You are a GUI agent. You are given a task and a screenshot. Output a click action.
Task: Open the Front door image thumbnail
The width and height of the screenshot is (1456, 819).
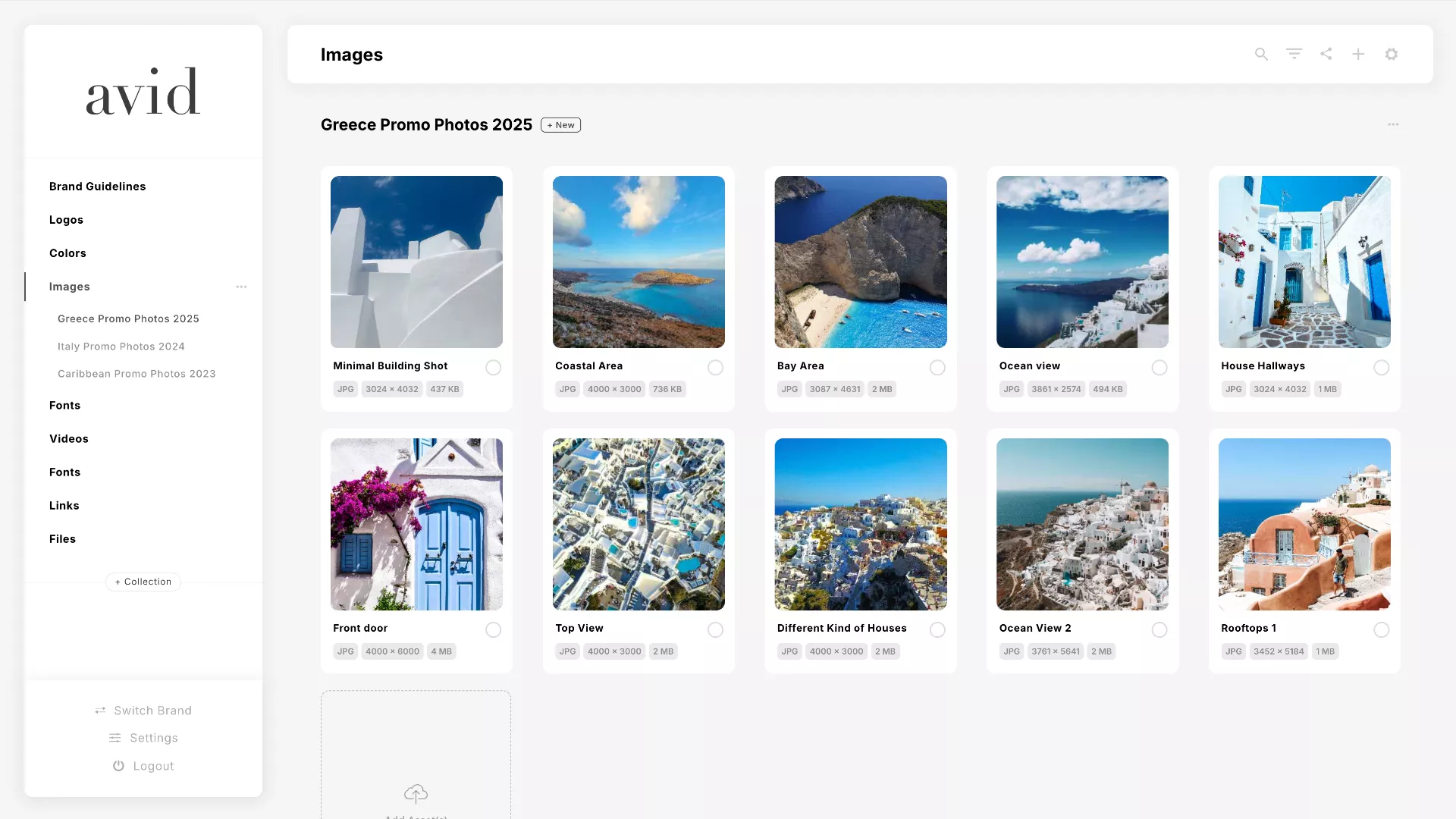click(x=416, y=524)
